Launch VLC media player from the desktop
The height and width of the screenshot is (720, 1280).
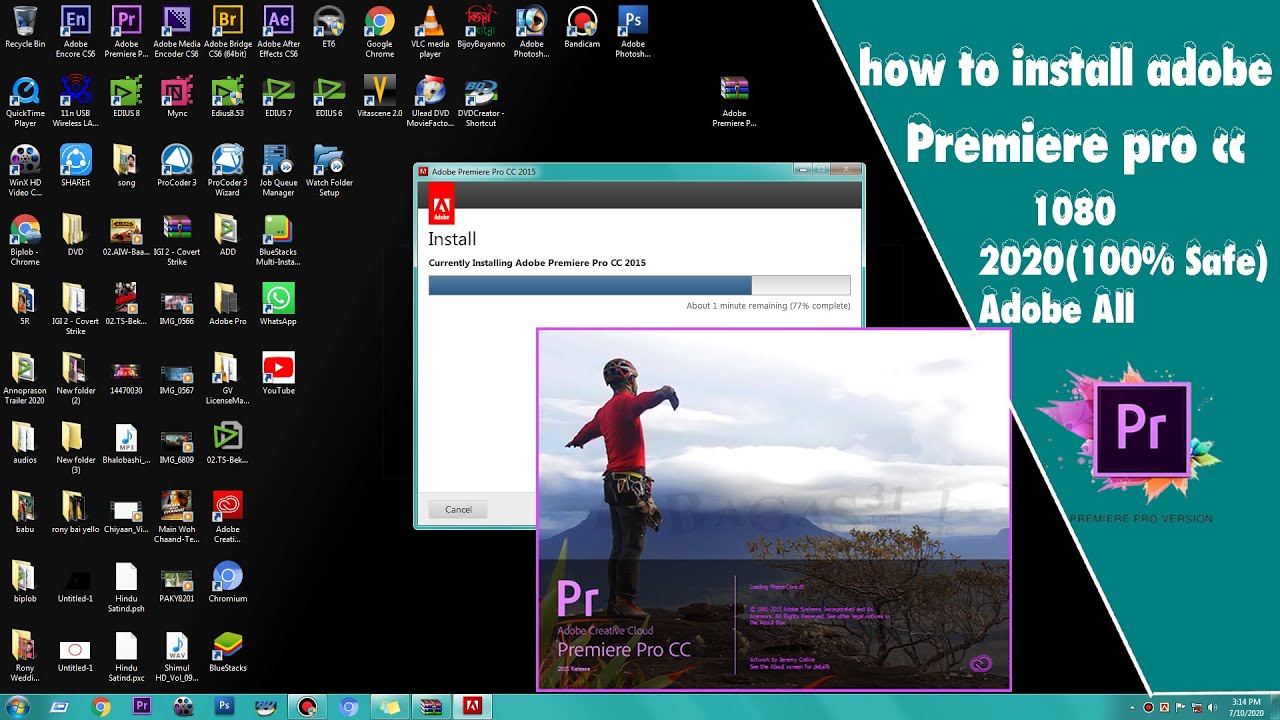pos(430,30)
